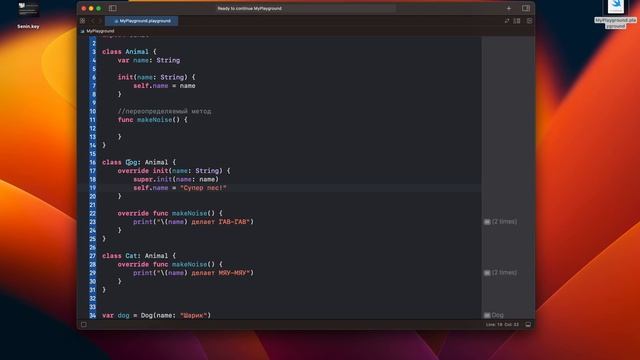Viewport: 640px width, 360px height.
Task: Click 'func makeNoise()' on line 11
Action: tap(152, 120)
